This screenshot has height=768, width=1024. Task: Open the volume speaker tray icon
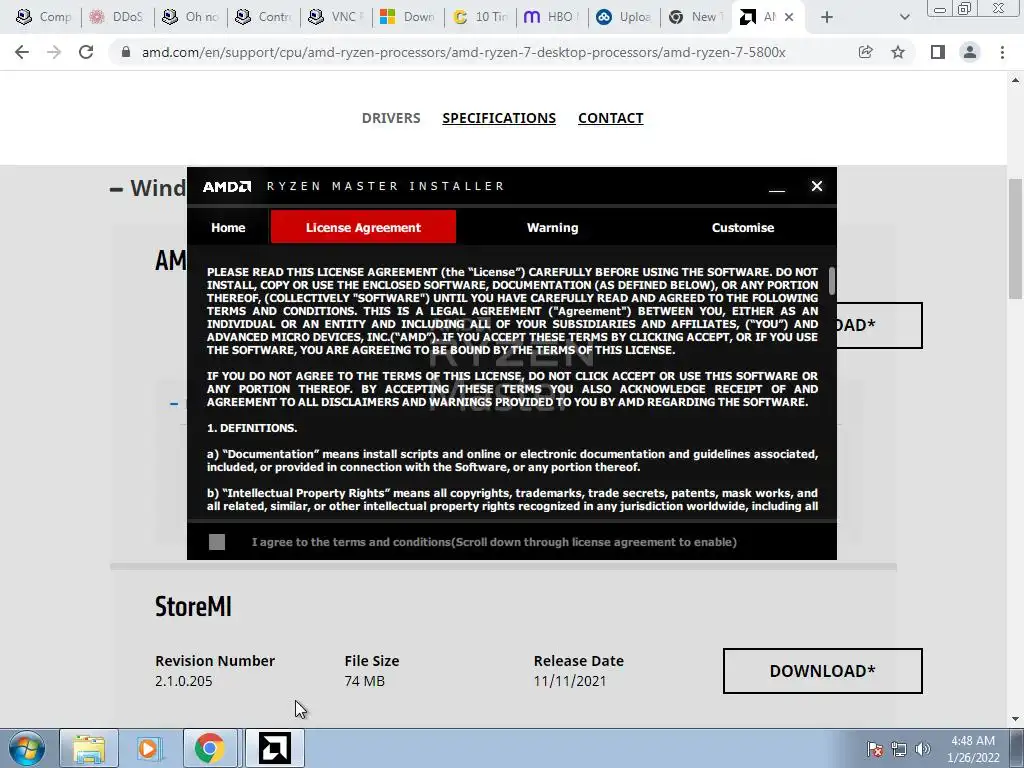922,749
